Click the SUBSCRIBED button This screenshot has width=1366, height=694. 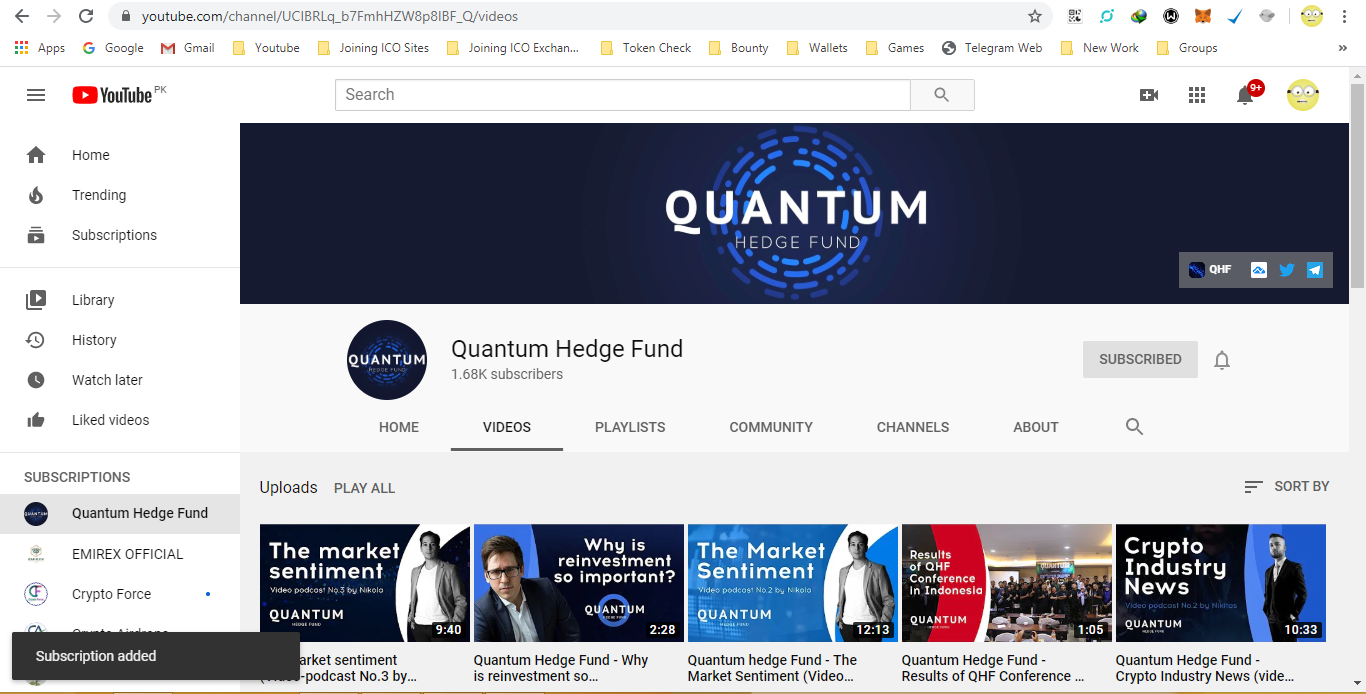(x=1140, y=359)
